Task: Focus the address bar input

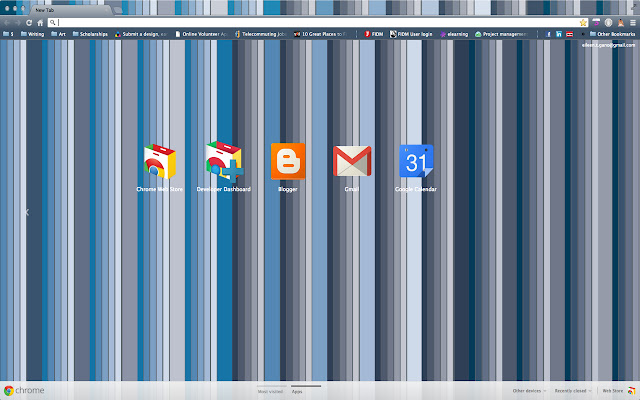Action: [318, 23]
